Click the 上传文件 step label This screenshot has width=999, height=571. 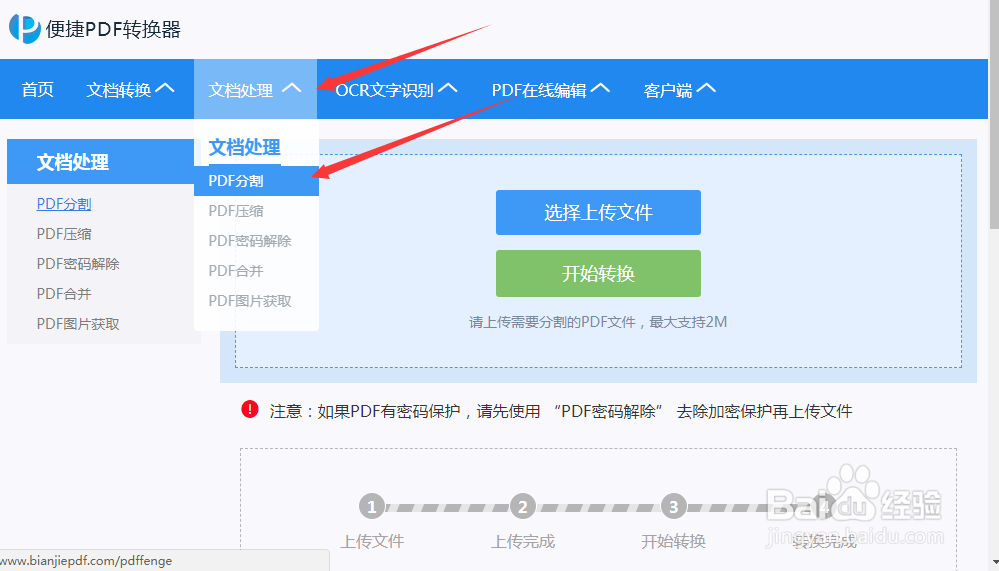pos(372,541)
